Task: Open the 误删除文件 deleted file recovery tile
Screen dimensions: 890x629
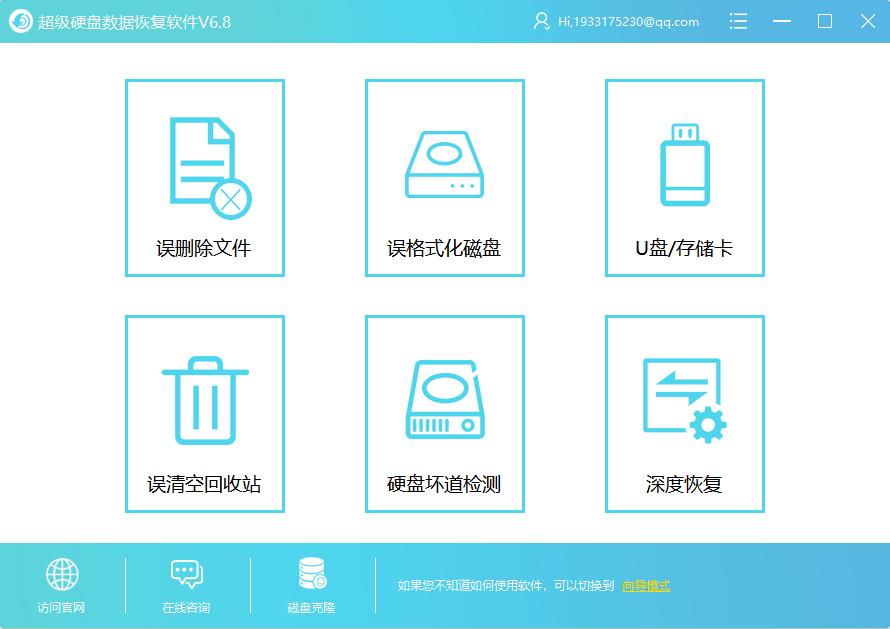Action: tap(204, 178)
